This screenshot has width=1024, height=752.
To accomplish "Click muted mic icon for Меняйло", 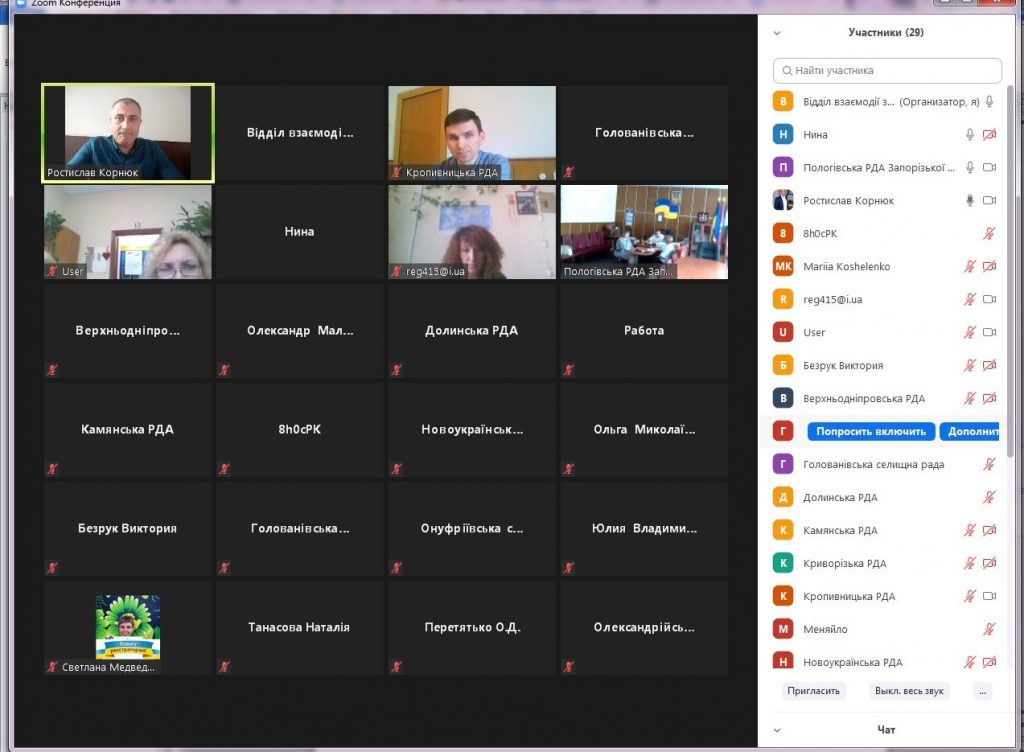I will (989, 629).
